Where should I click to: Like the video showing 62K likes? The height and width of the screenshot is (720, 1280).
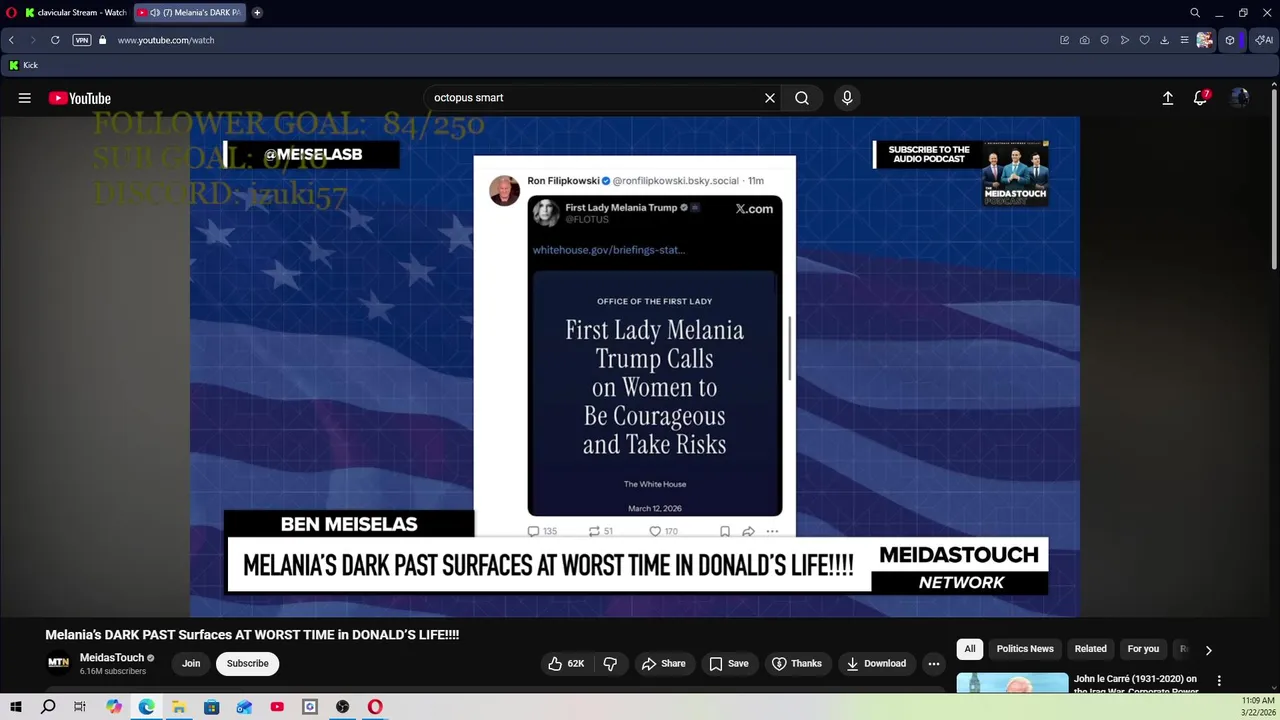point(566,663)
